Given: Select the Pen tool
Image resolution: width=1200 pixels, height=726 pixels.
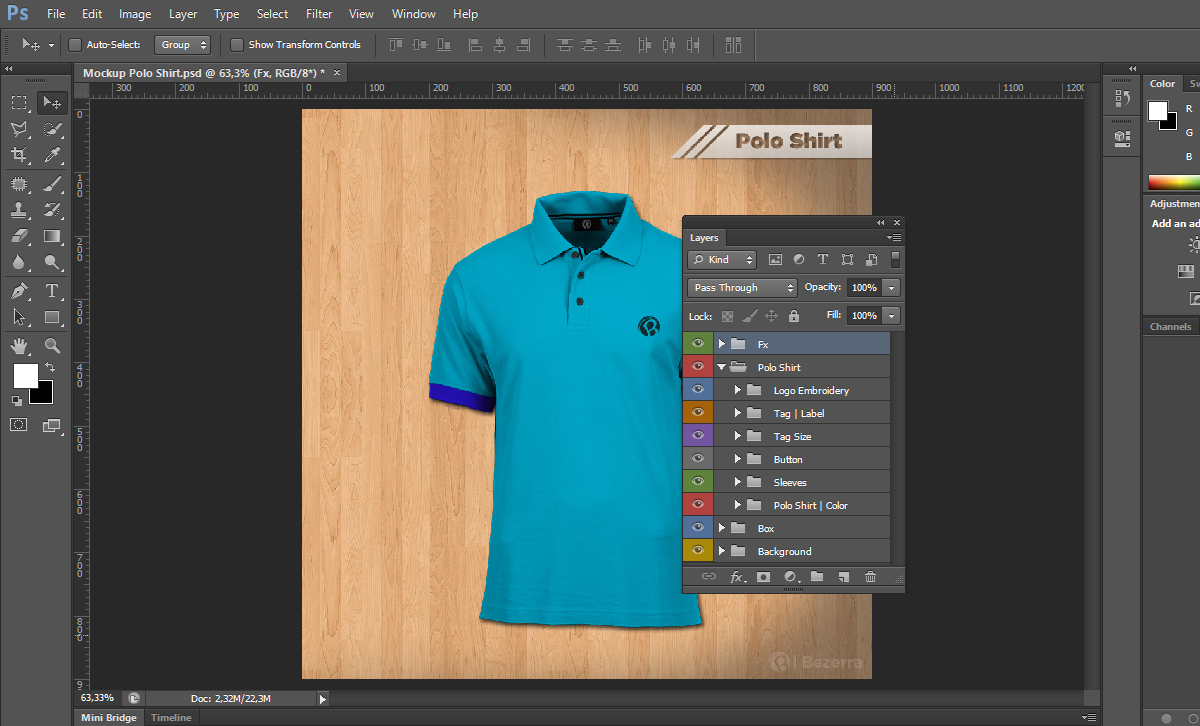Looking at the screenshot, I should pos(19,291).
